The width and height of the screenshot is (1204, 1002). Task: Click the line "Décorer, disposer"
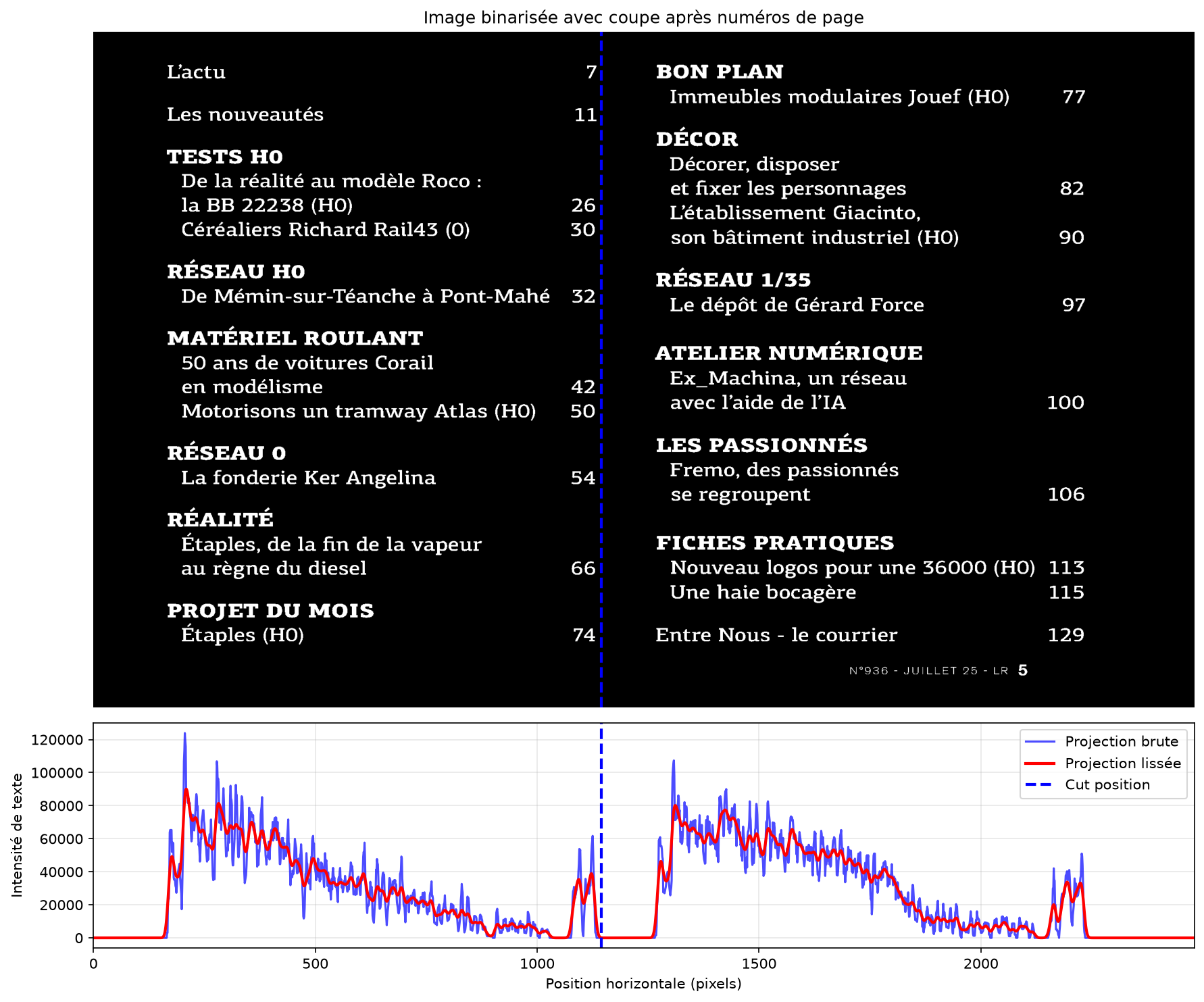point(754,164)
